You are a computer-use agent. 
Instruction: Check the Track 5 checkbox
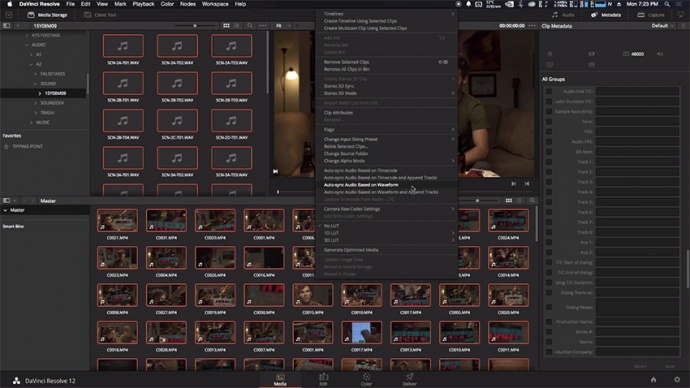click(549, 202)
